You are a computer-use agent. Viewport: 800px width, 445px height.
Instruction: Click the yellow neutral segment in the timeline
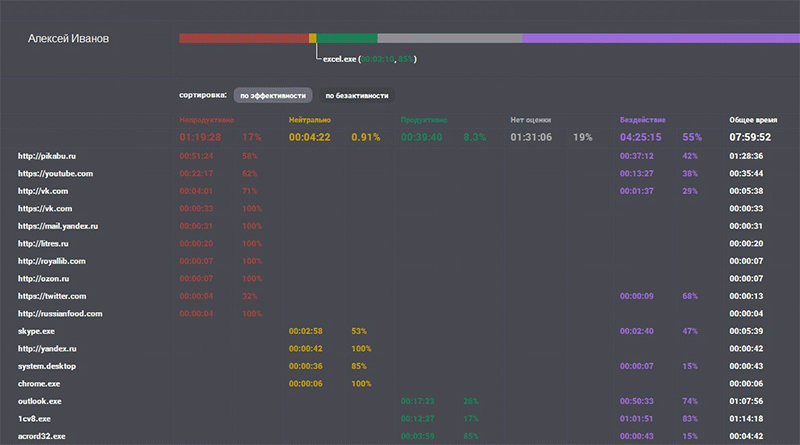pos(313,38)
